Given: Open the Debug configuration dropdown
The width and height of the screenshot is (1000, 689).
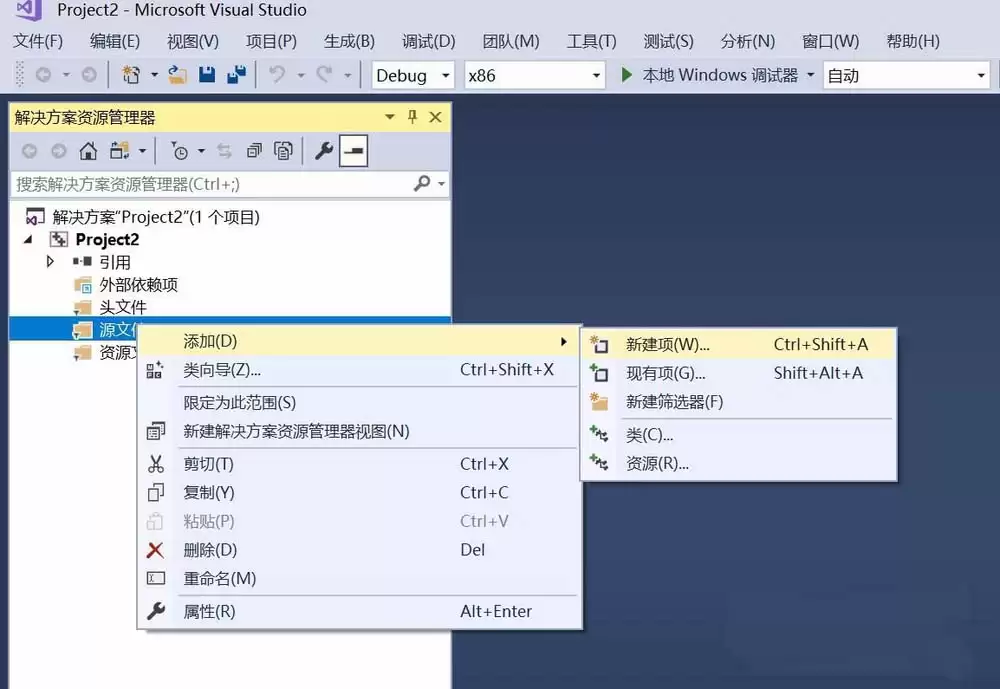Looking at the screenshot, I should [x=413, y=76].
